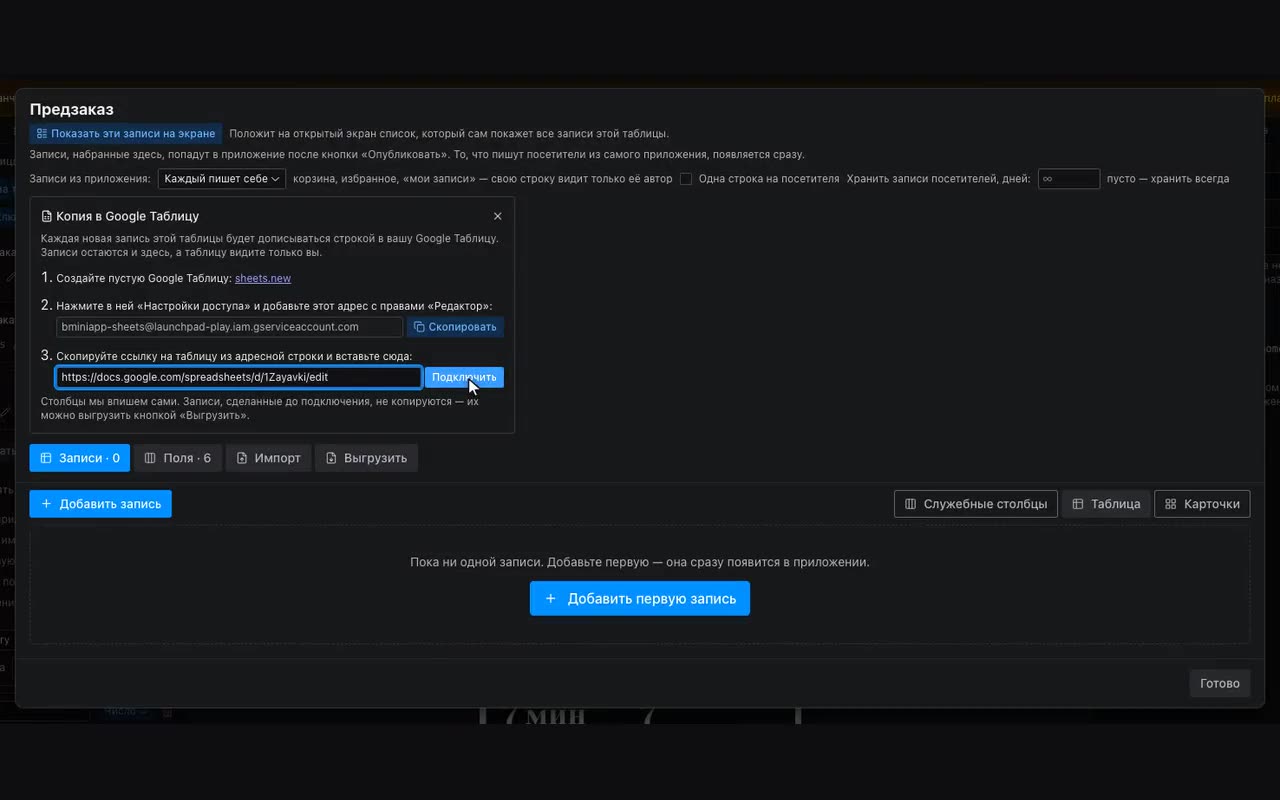Click the plus icon on Добавить запись
This screenshot has height=800, width=1280.
point(46,504)
